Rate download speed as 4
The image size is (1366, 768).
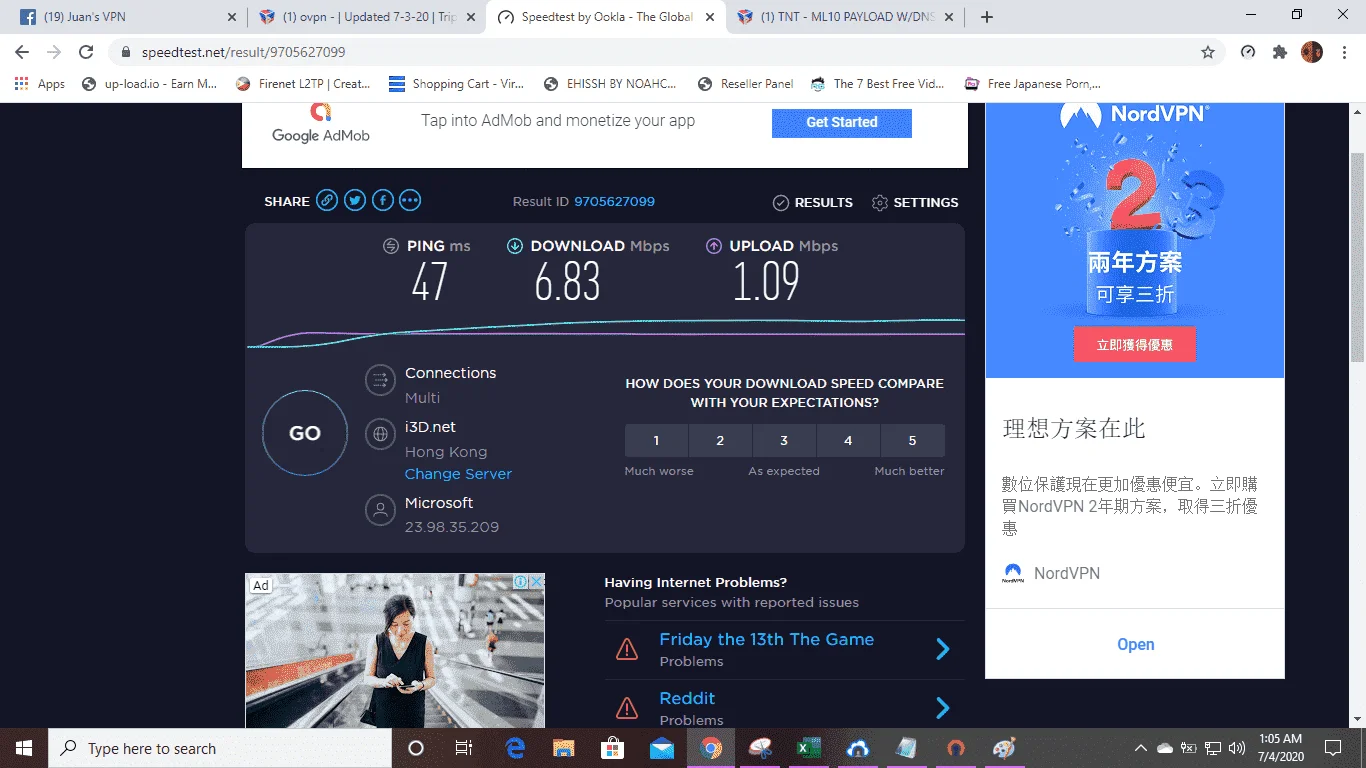(848, 440)
